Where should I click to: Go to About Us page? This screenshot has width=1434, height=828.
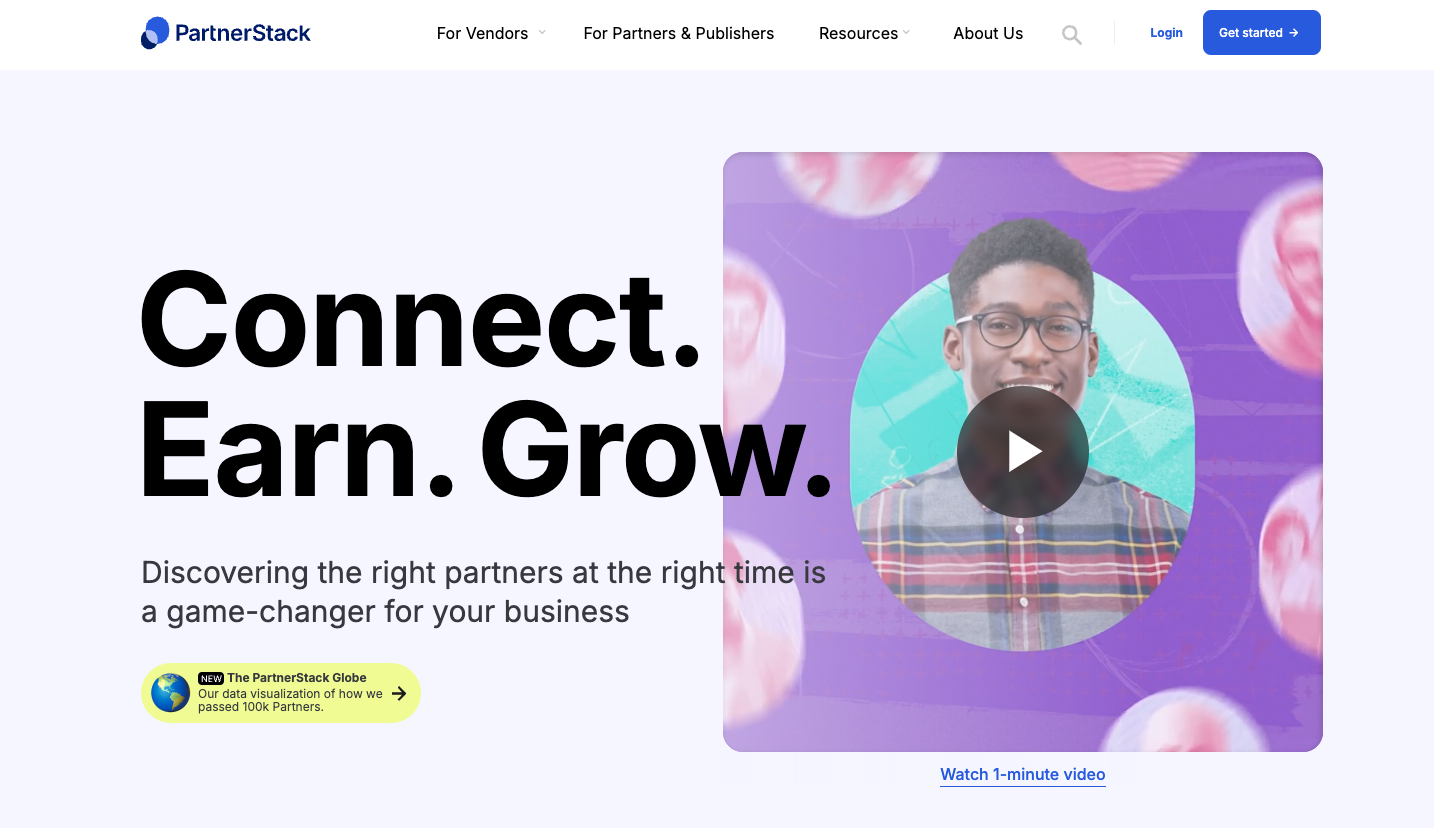988,33
